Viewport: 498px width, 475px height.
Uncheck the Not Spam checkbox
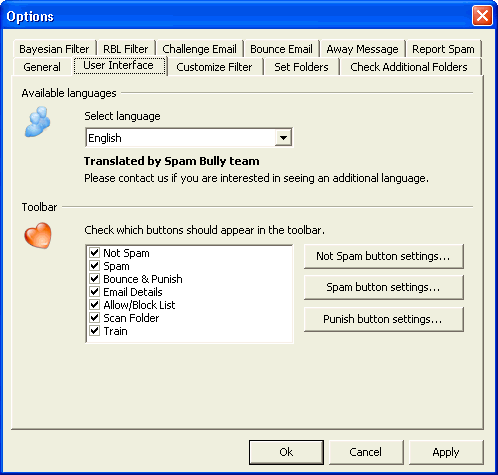click(95, 253)
